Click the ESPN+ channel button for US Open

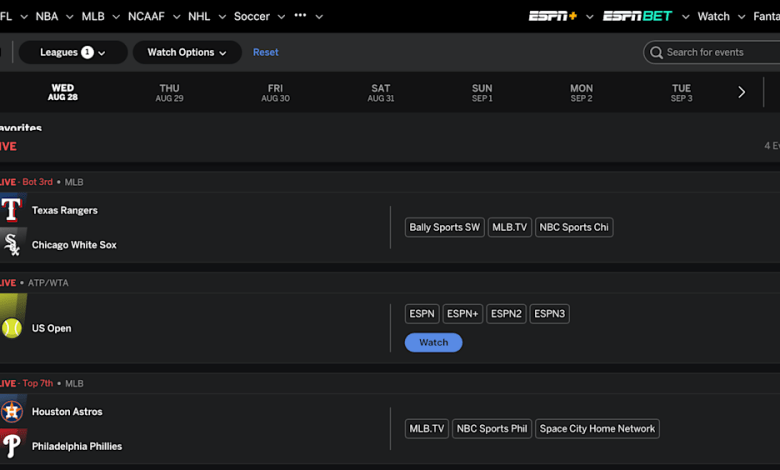(463, 314)
